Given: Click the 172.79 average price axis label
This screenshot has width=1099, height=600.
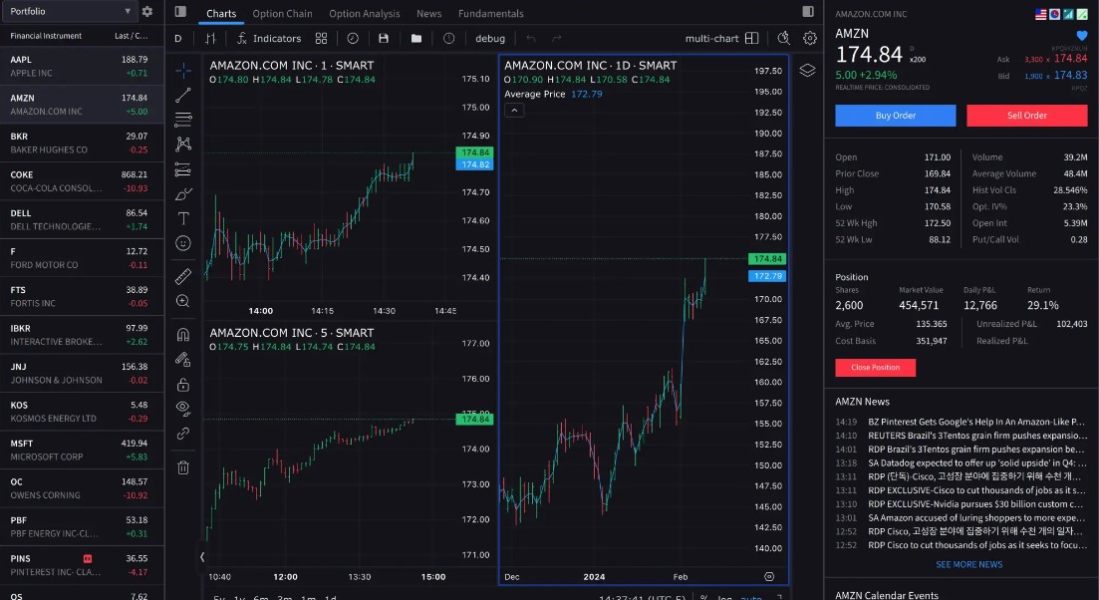Looking at the screenshot, I should (x=767, y=276).
